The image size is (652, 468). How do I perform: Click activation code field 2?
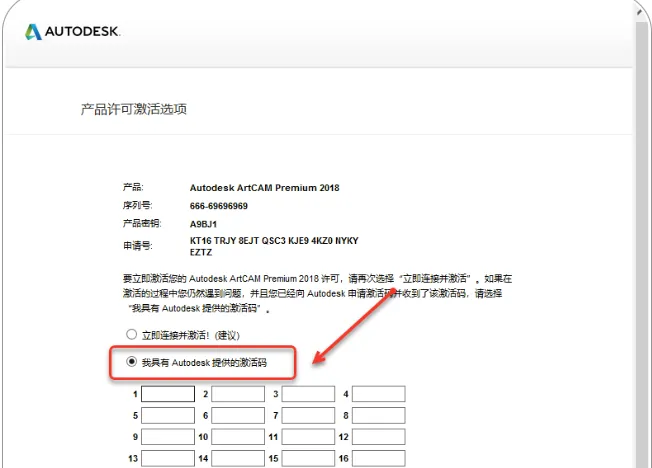point(238,394)
